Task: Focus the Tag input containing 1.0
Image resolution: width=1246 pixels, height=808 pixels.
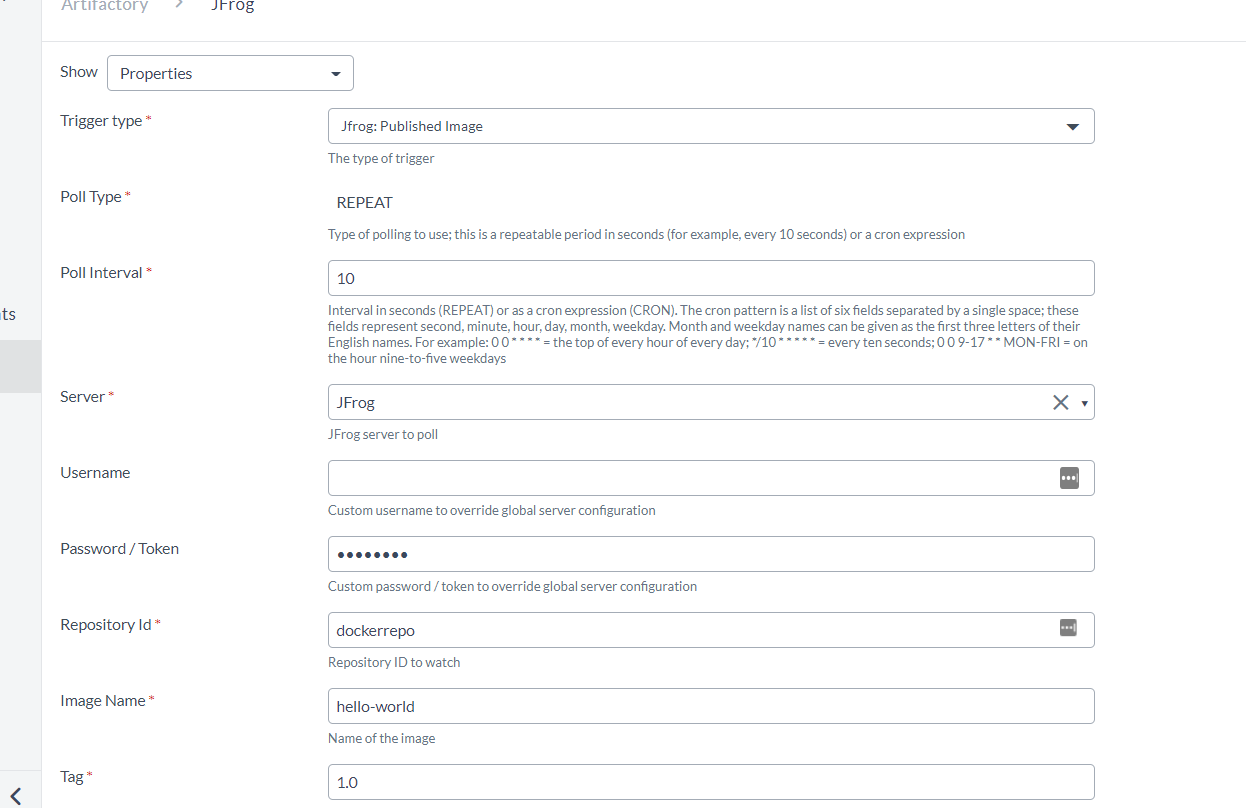Action: (x=710, y=782)
